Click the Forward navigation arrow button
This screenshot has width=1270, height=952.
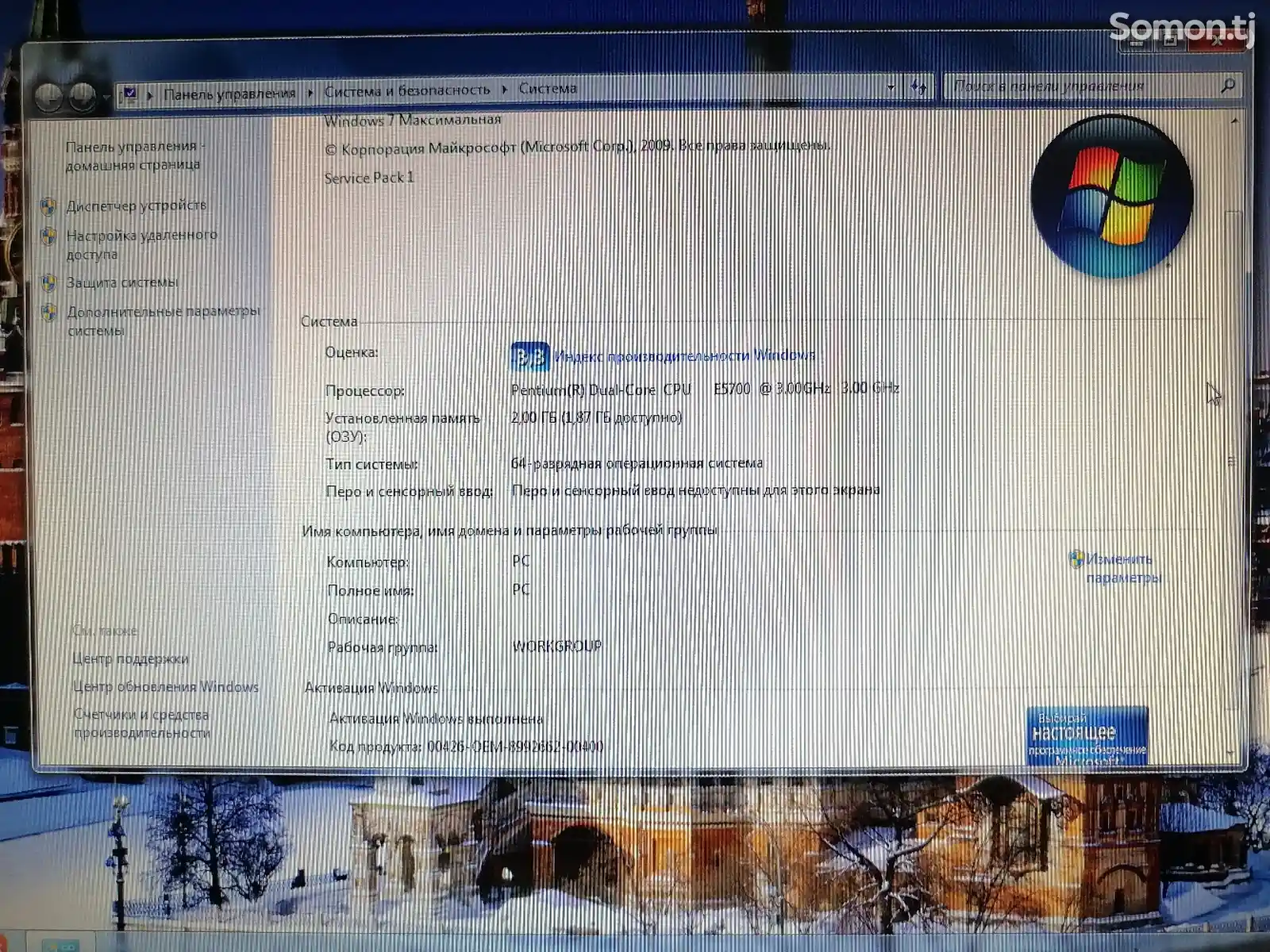tap(83, 97)
